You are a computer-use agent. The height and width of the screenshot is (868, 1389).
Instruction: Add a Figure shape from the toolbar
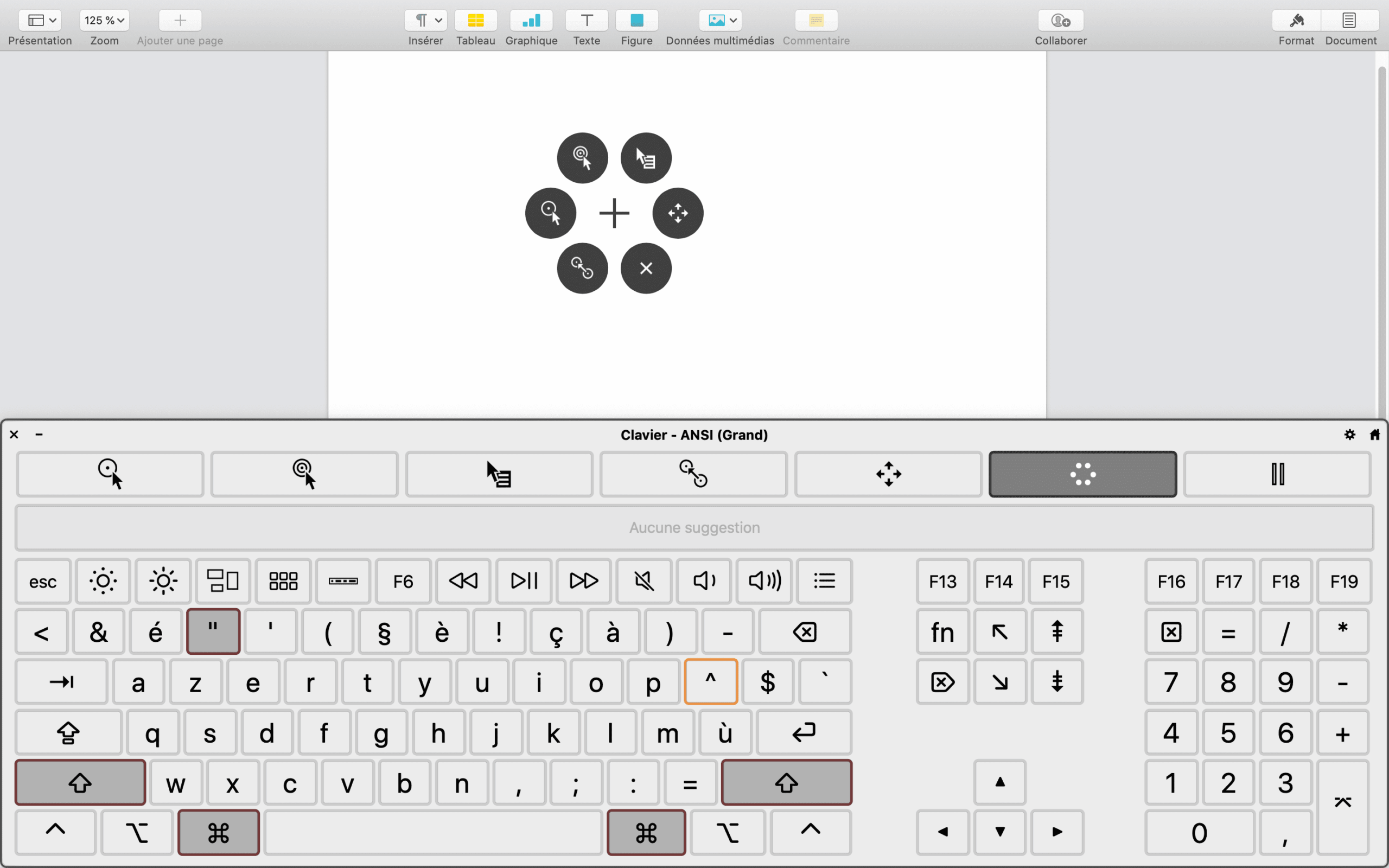pyautogui.click(x=636, y=21)
